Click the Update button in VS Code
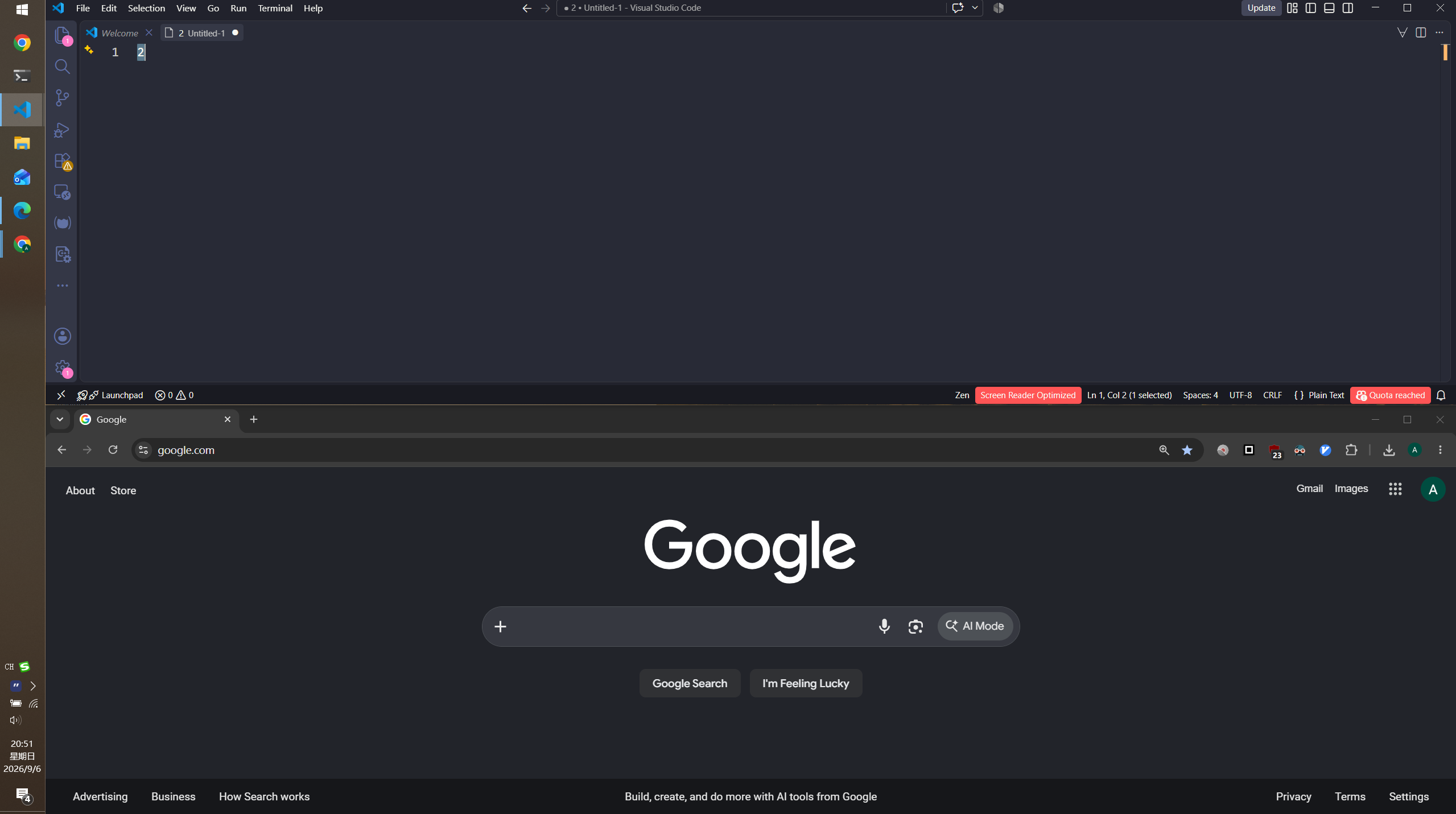 coord(1261,8)
